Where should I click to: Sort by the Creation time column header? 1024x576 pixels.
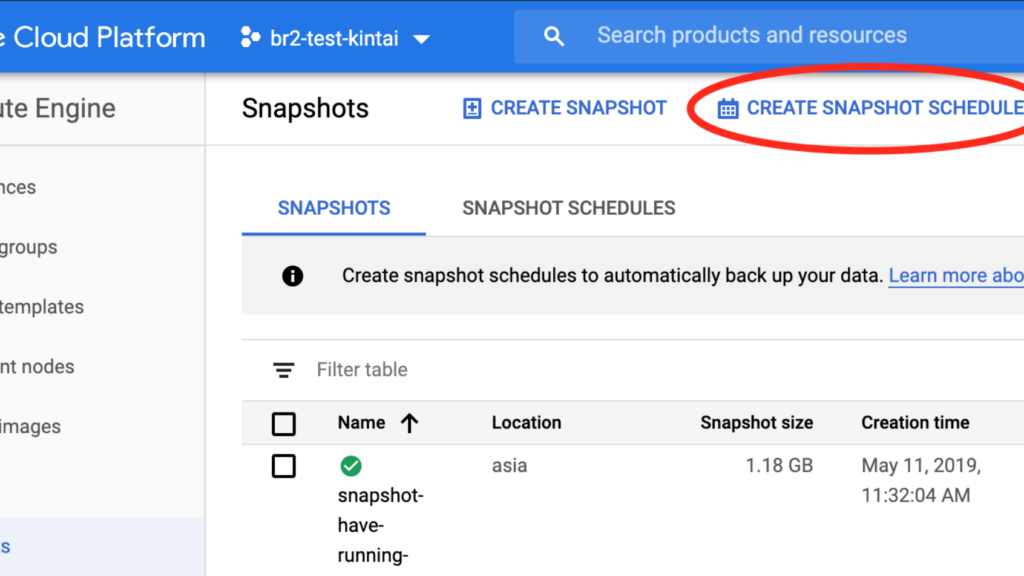[915, 422]
